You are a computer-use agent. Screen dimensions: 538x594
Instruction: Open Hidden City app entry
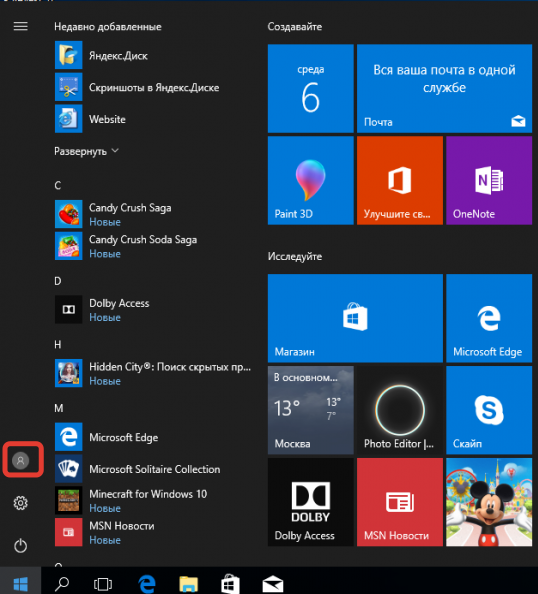[x=152, y=373]
